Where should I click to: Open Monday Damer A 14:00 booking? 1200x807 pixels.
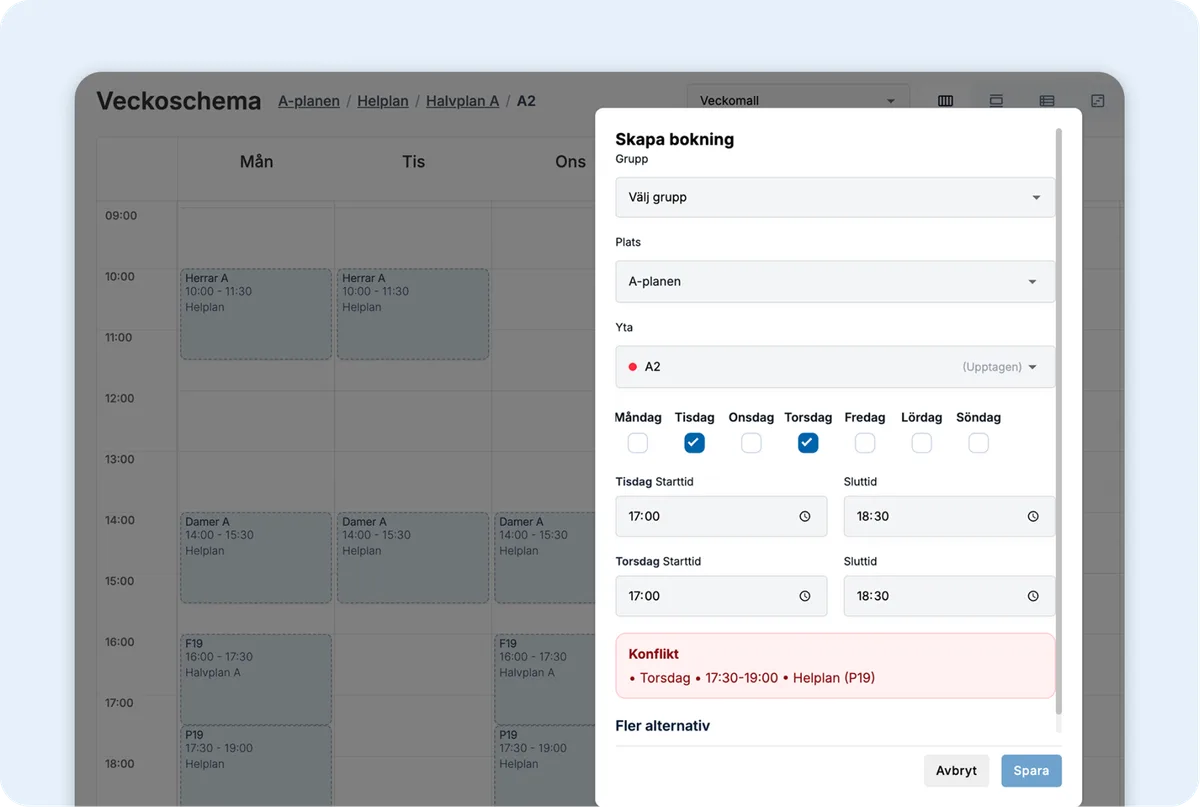point(256,558)
